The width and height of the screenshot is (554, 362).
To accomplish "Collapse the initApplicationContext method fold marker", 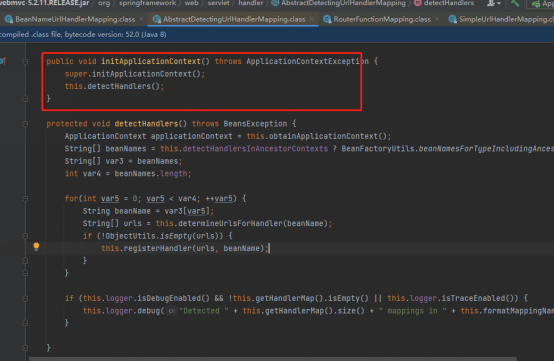I will [x=25, y=61].
